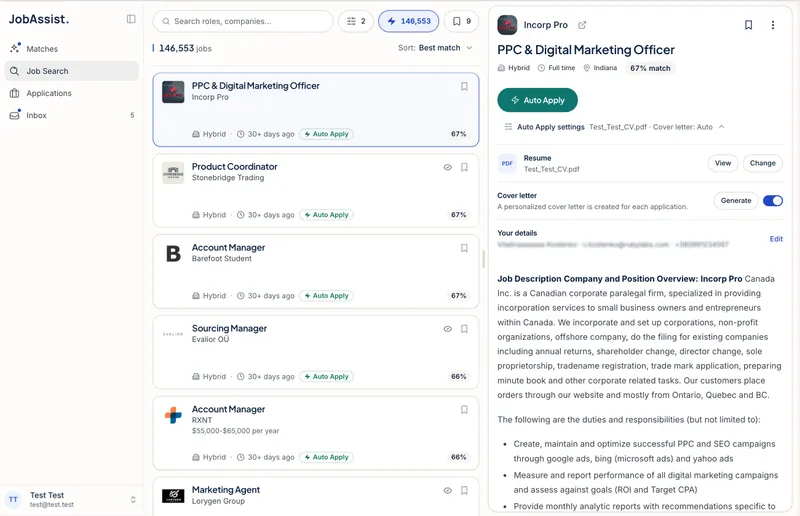
Task: Collapse Auto Apply settings chevron
Action: (x=721, y=127)
